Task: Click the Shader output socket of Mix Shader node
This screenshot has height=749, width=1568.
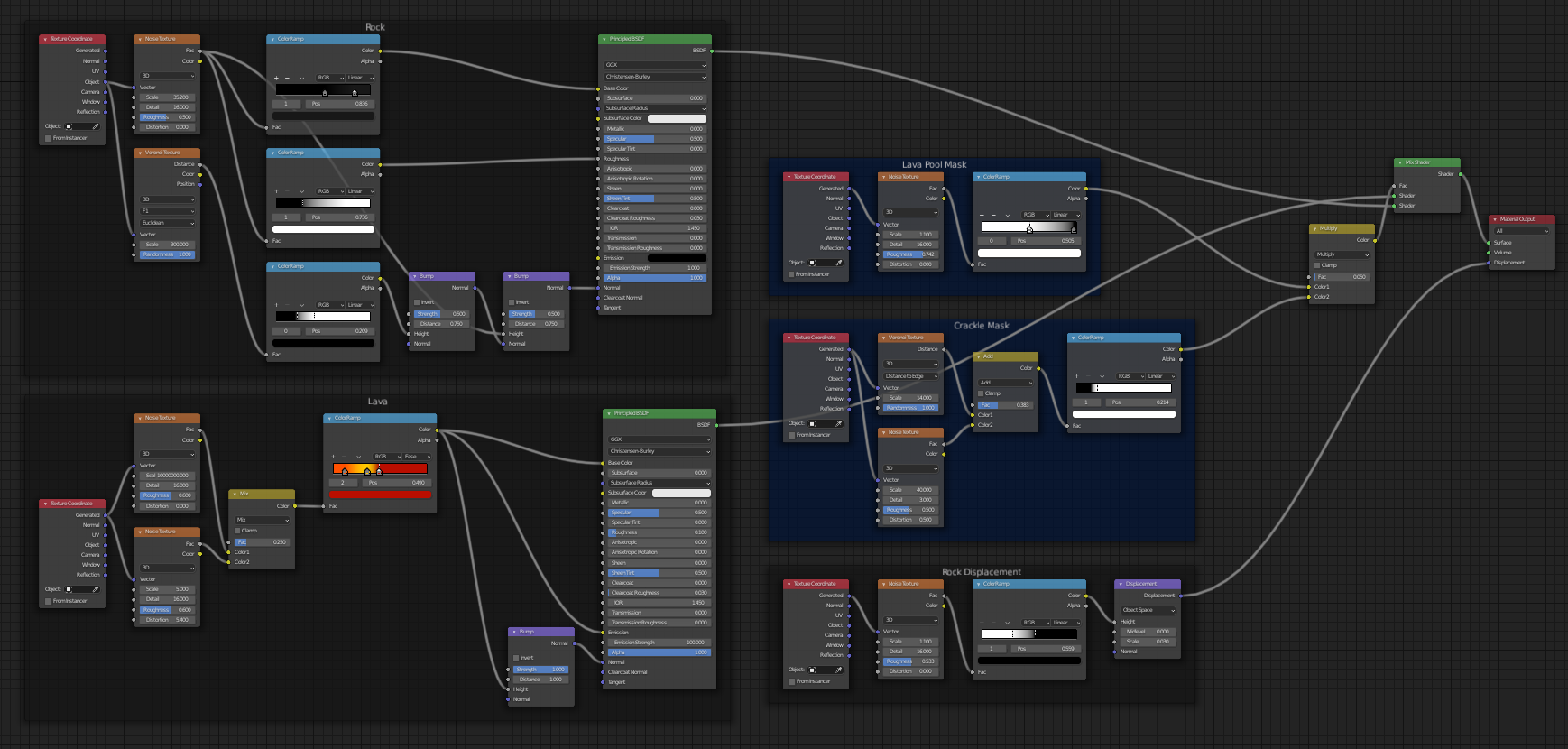Action: point(1462,174)
